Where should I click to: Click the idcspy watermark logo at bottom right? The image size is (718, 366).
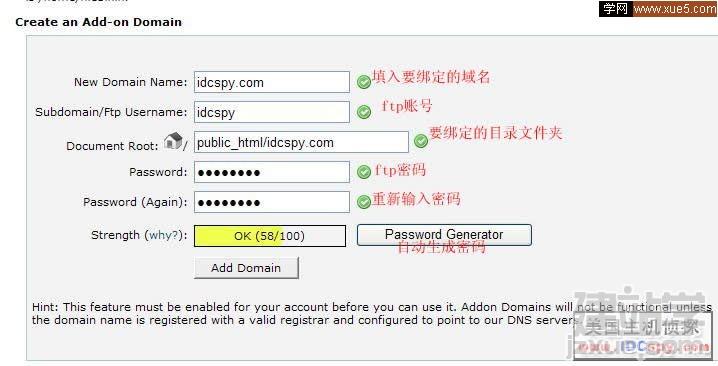(x=643, y=336)
